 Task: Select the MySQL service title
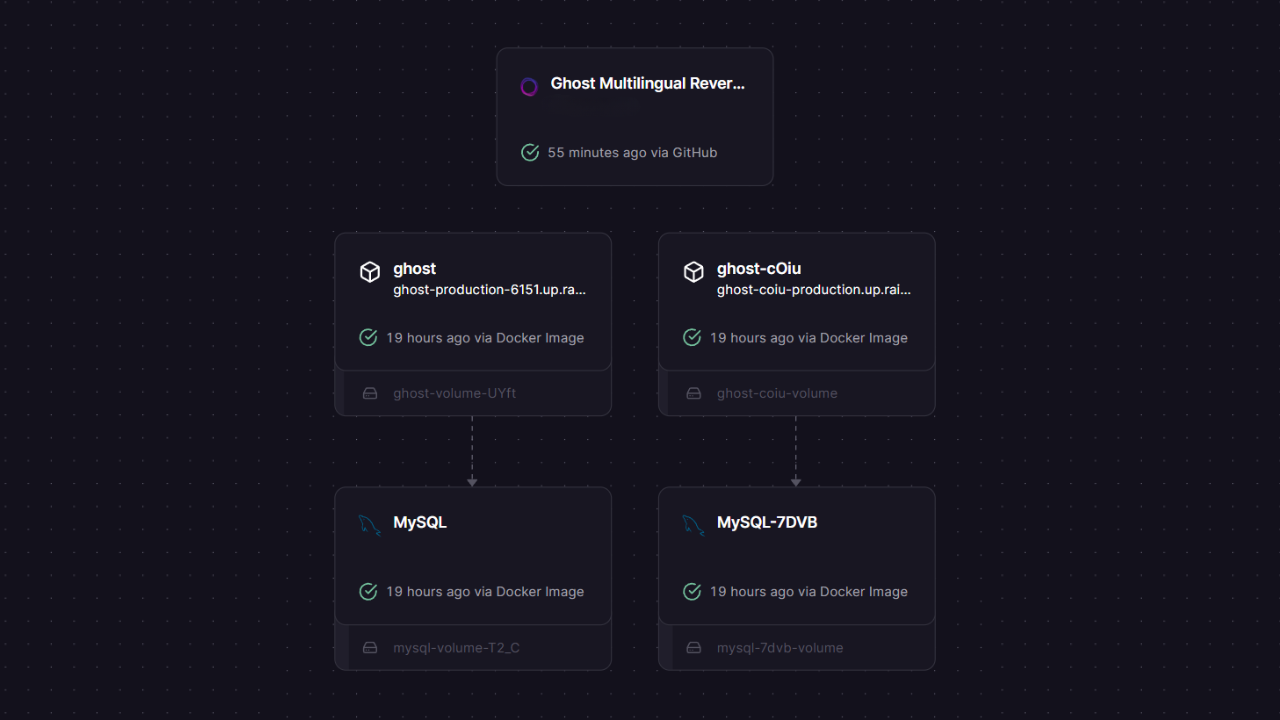(420, 522)
